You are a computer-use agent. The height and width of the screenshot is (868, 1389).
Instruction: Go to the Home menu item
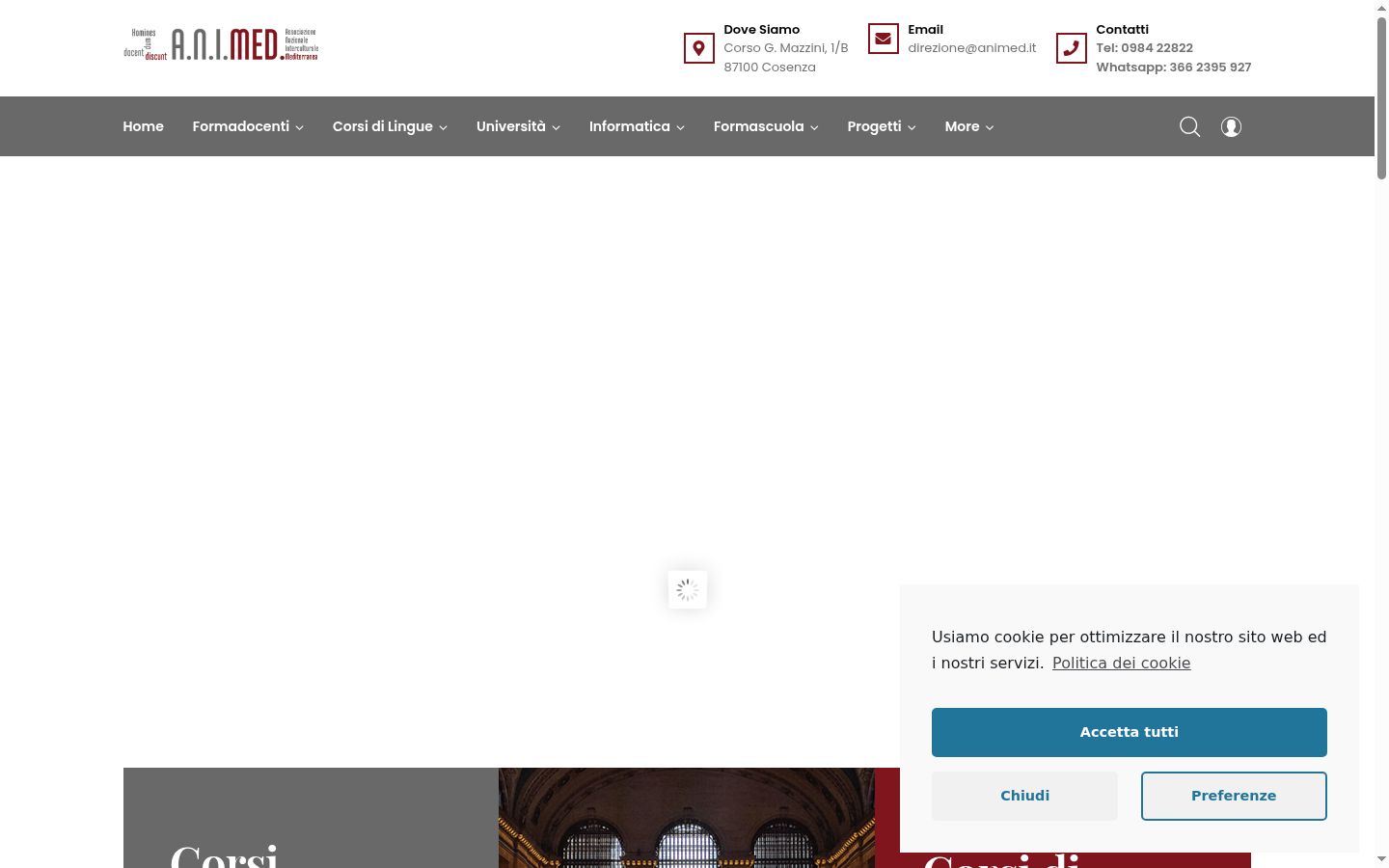[x=143, y=126]
